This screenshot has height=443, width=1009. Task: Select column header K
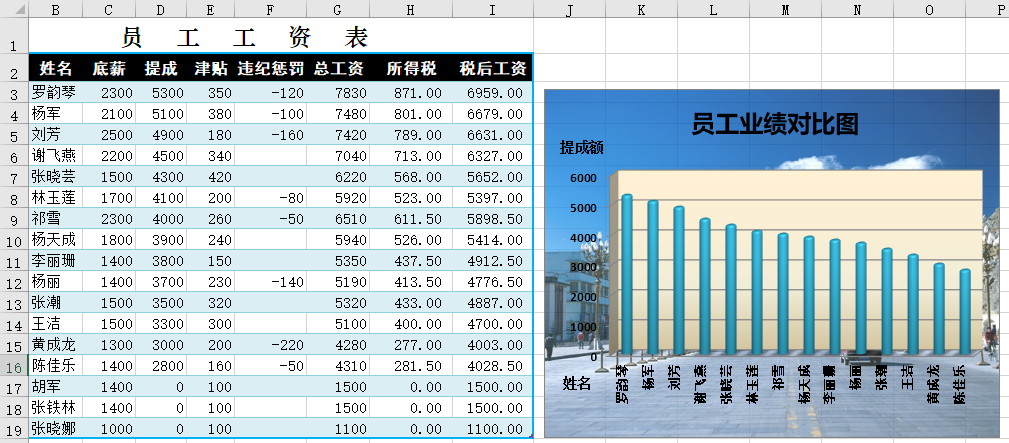[641, 9]
